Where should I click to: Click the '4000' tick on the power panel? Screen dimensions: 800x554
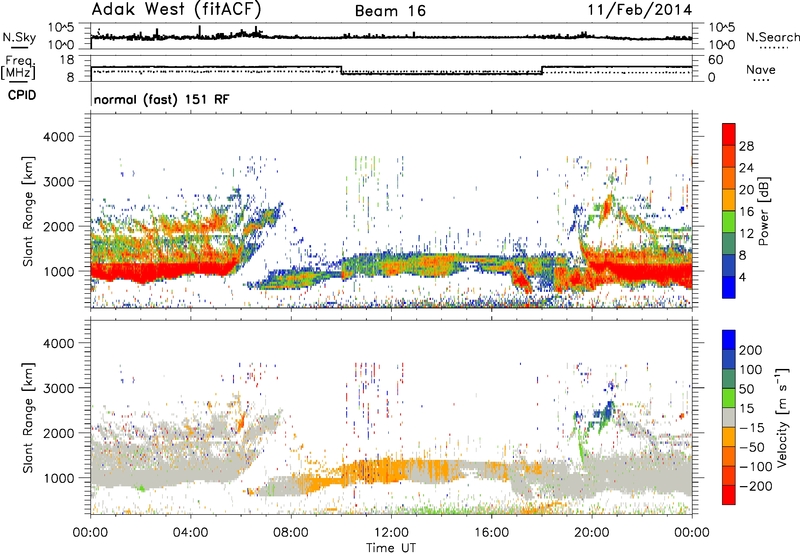click(58, 137)
